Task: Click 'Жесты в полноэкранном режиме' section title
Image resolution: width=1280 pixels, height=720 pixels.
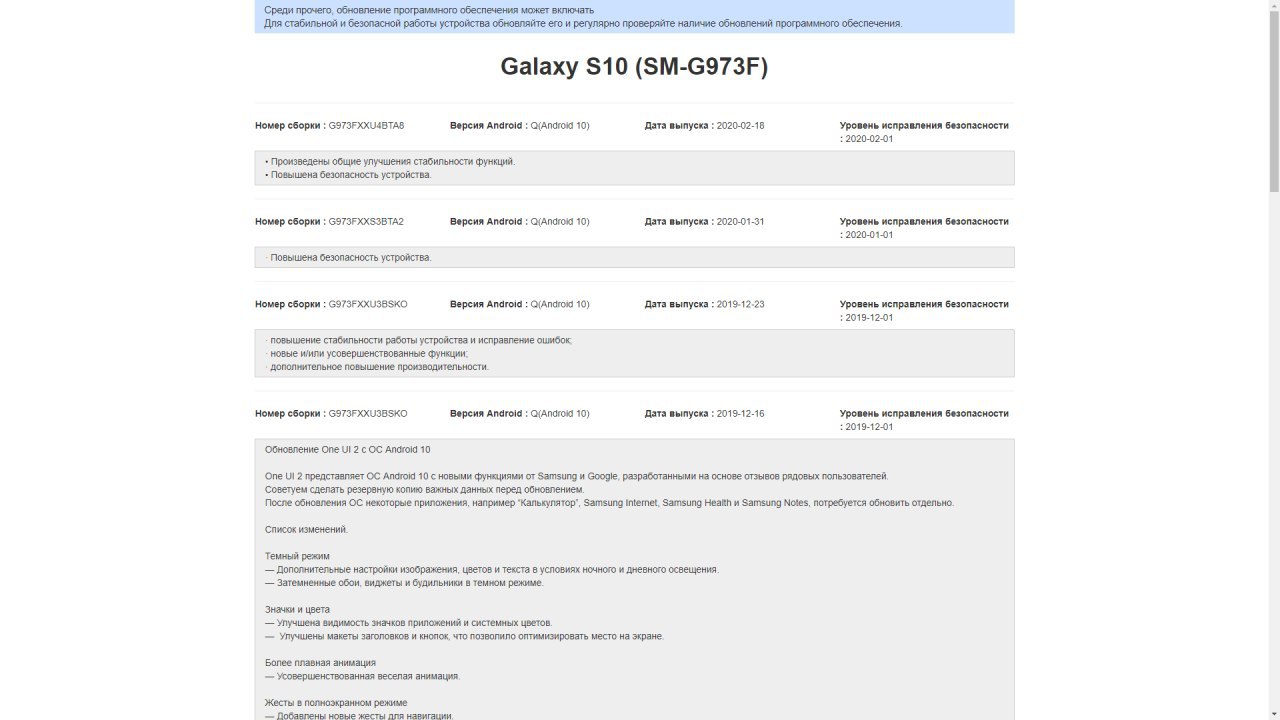Action: [x=336, y=703]
